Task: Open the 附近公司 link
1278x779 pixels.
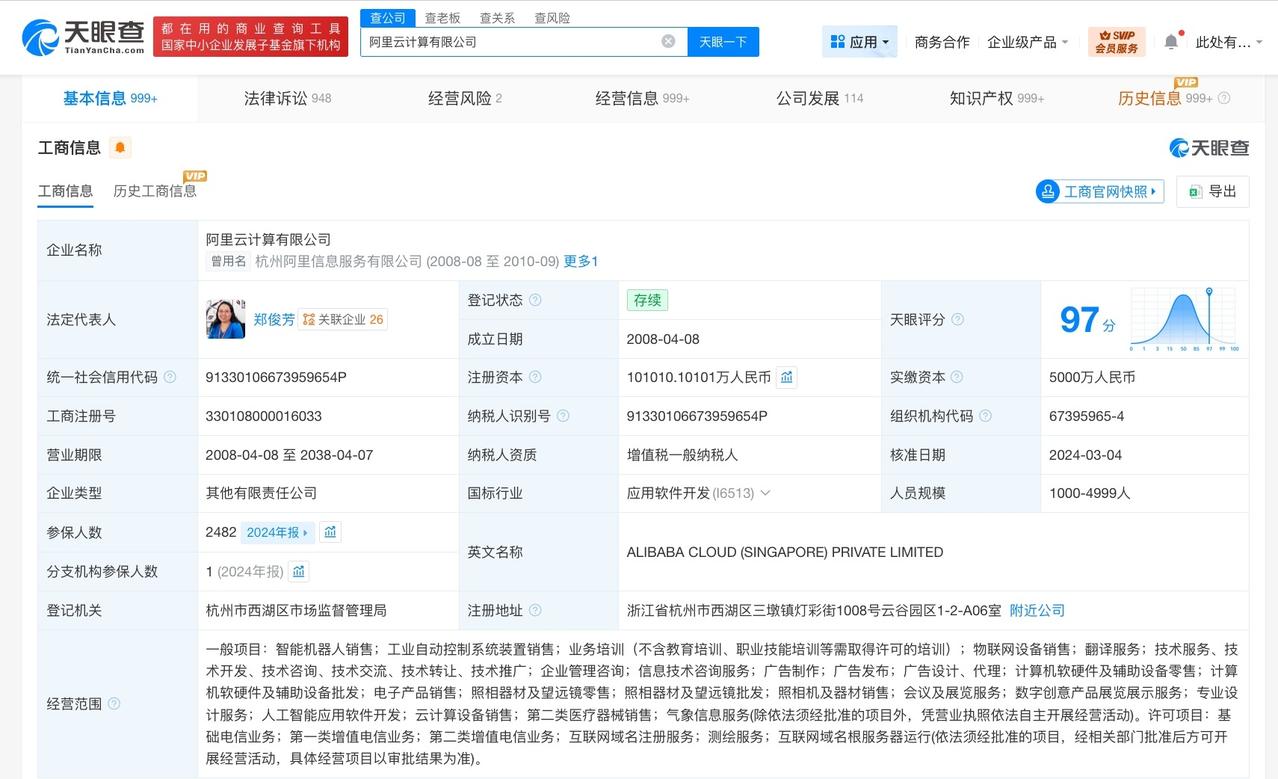Action: 1037,610
